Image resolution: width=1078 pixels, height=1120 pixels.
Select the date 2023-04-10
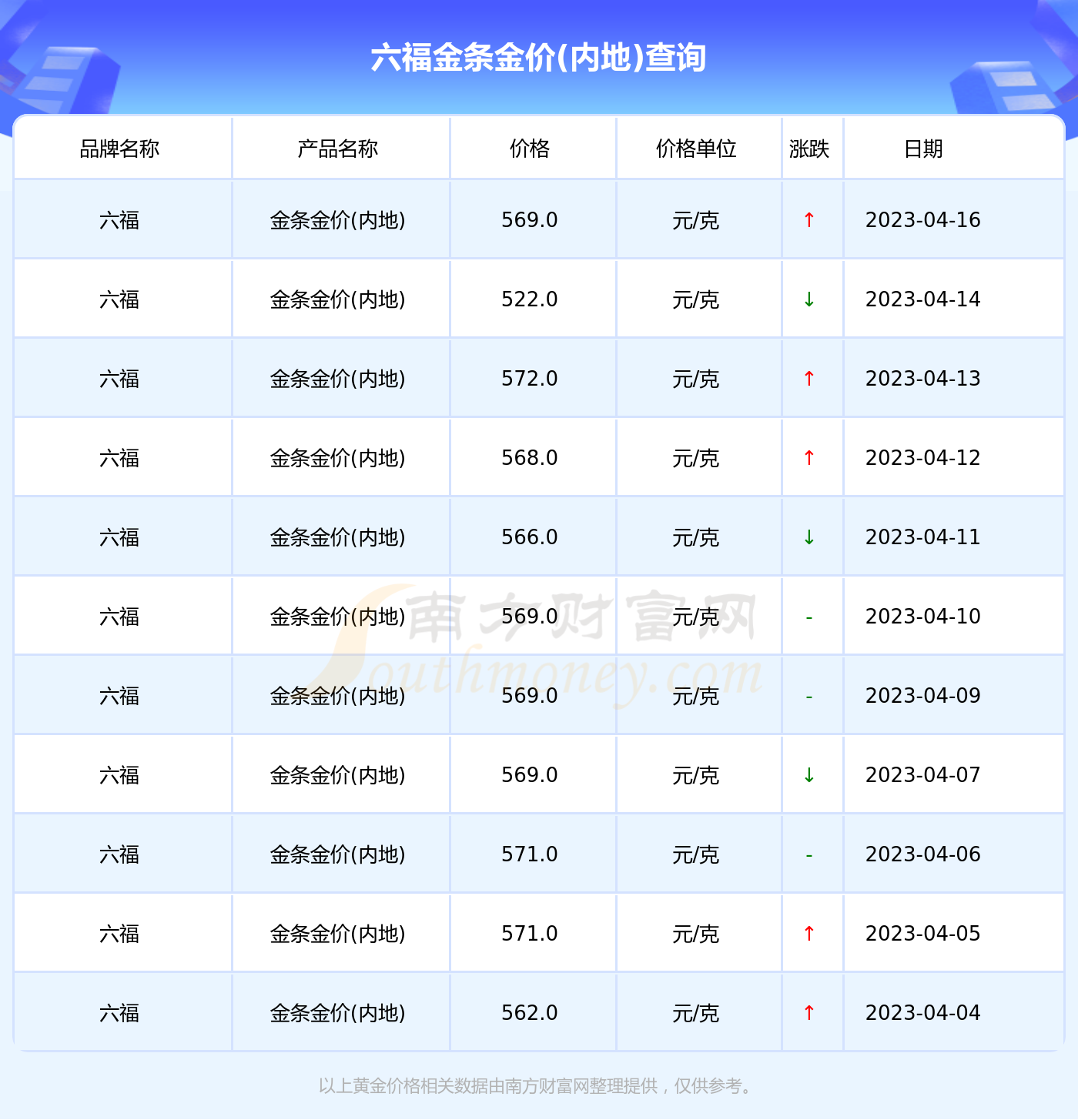click(923, 617)
